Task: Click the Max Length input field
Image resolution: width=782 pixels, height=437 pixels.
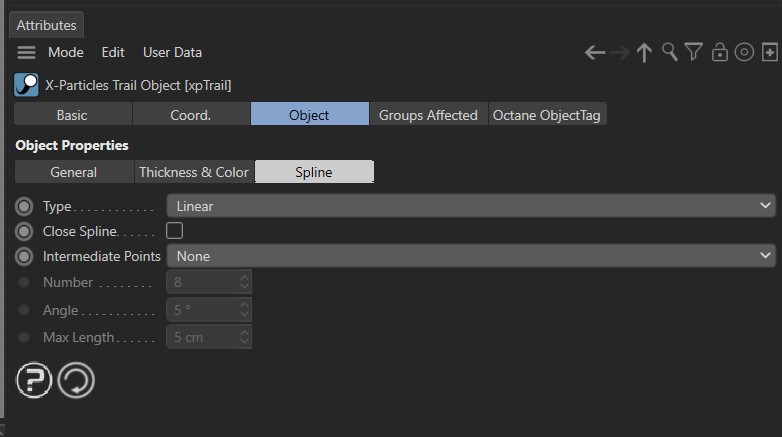Action: pyautogui.click(x=203, y=337)
